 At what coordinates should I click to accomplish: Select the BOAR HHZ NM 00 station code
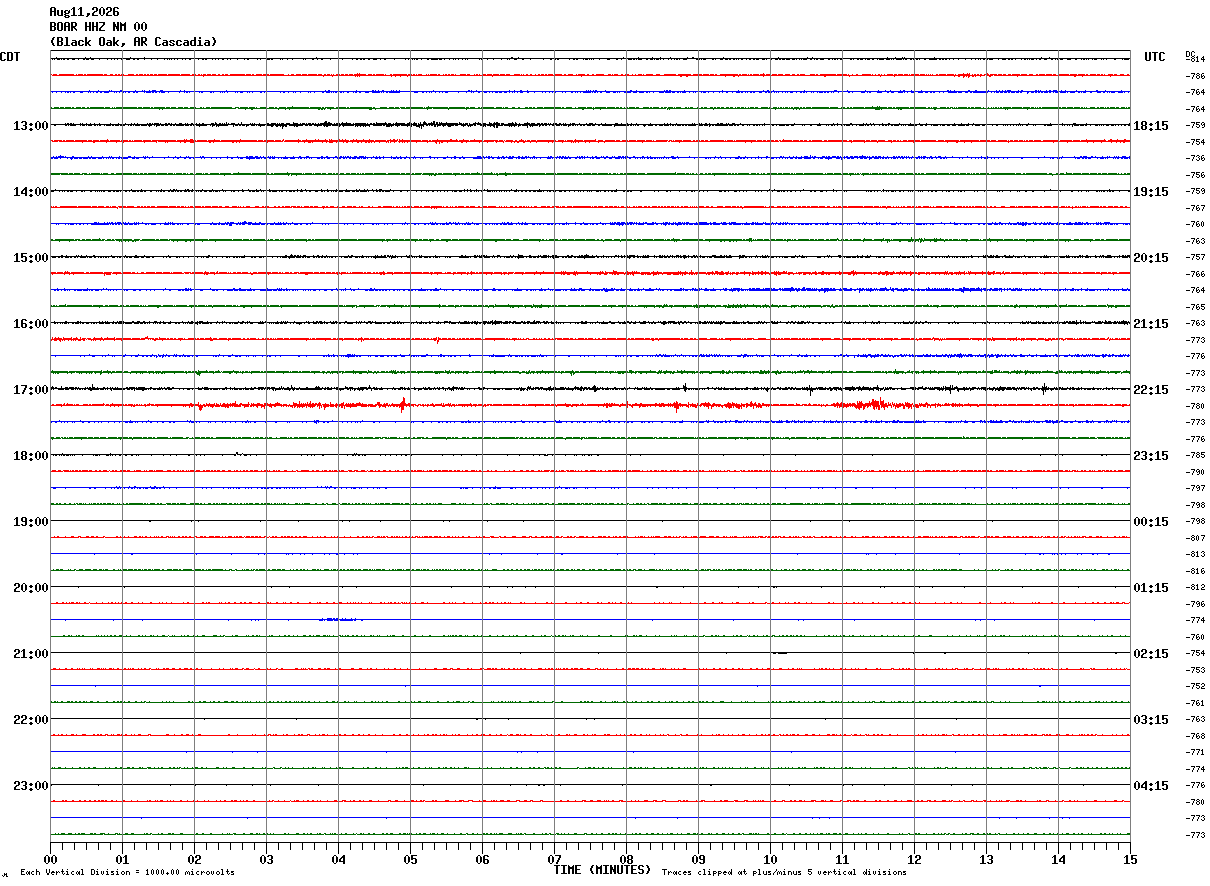coord(98,27)
